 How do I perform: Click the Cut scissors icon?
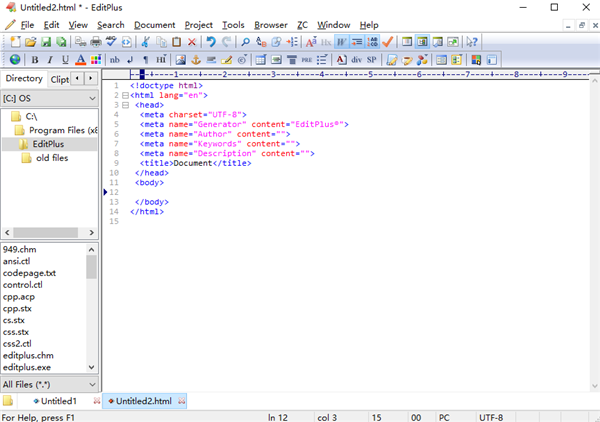click(146, 42)
